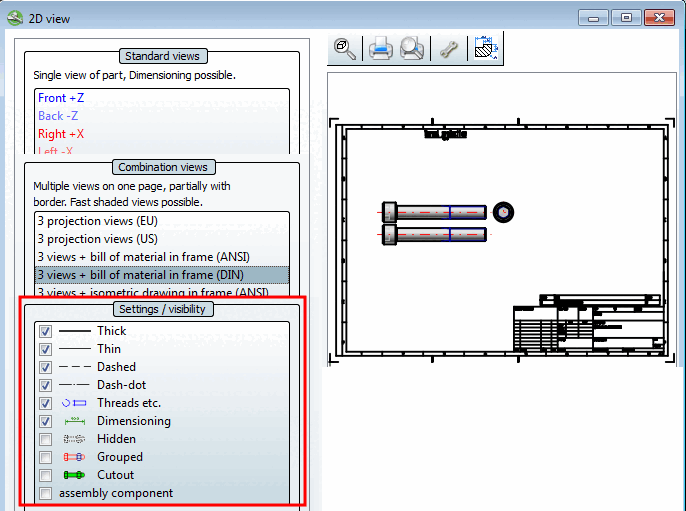
Task: Click the hatching dimension toolbar icon
Action: (486, 48)
